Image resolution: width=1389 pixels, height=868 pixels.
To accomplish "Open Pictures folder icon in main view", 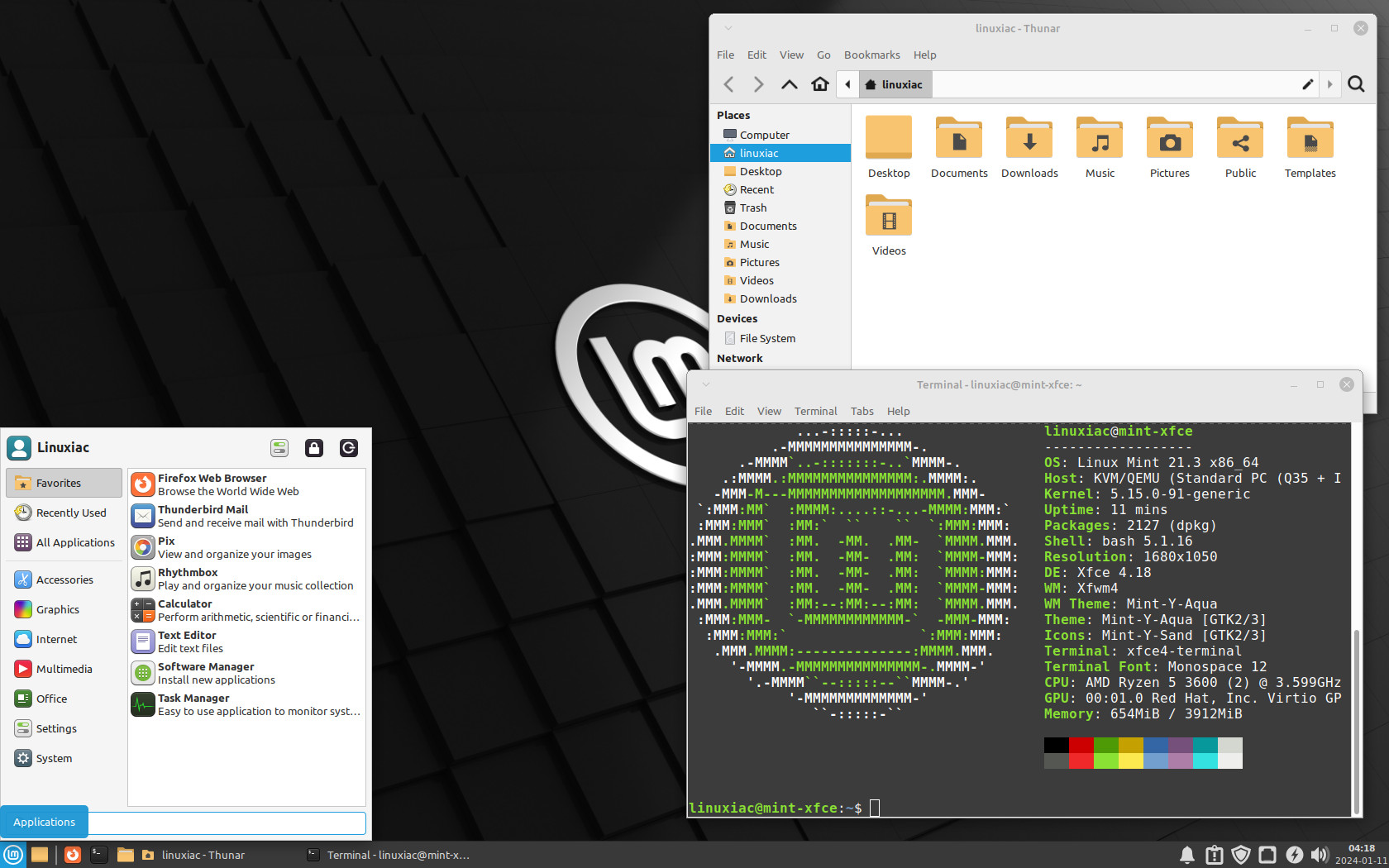I will pyautogui.click(x=1170, y=147).
